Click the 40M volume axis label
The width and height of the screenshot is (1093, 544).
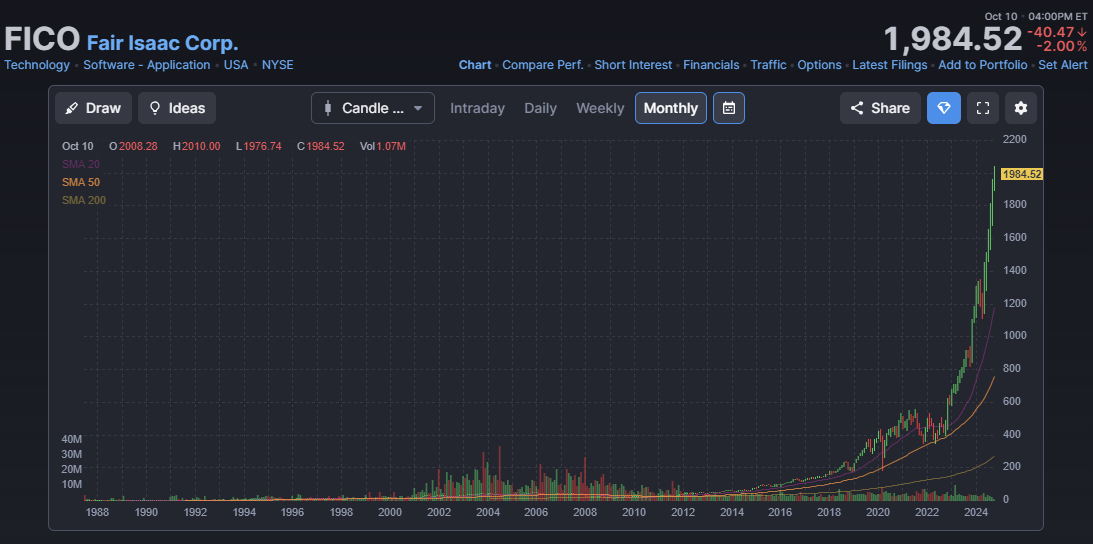[x=72, y=439]
